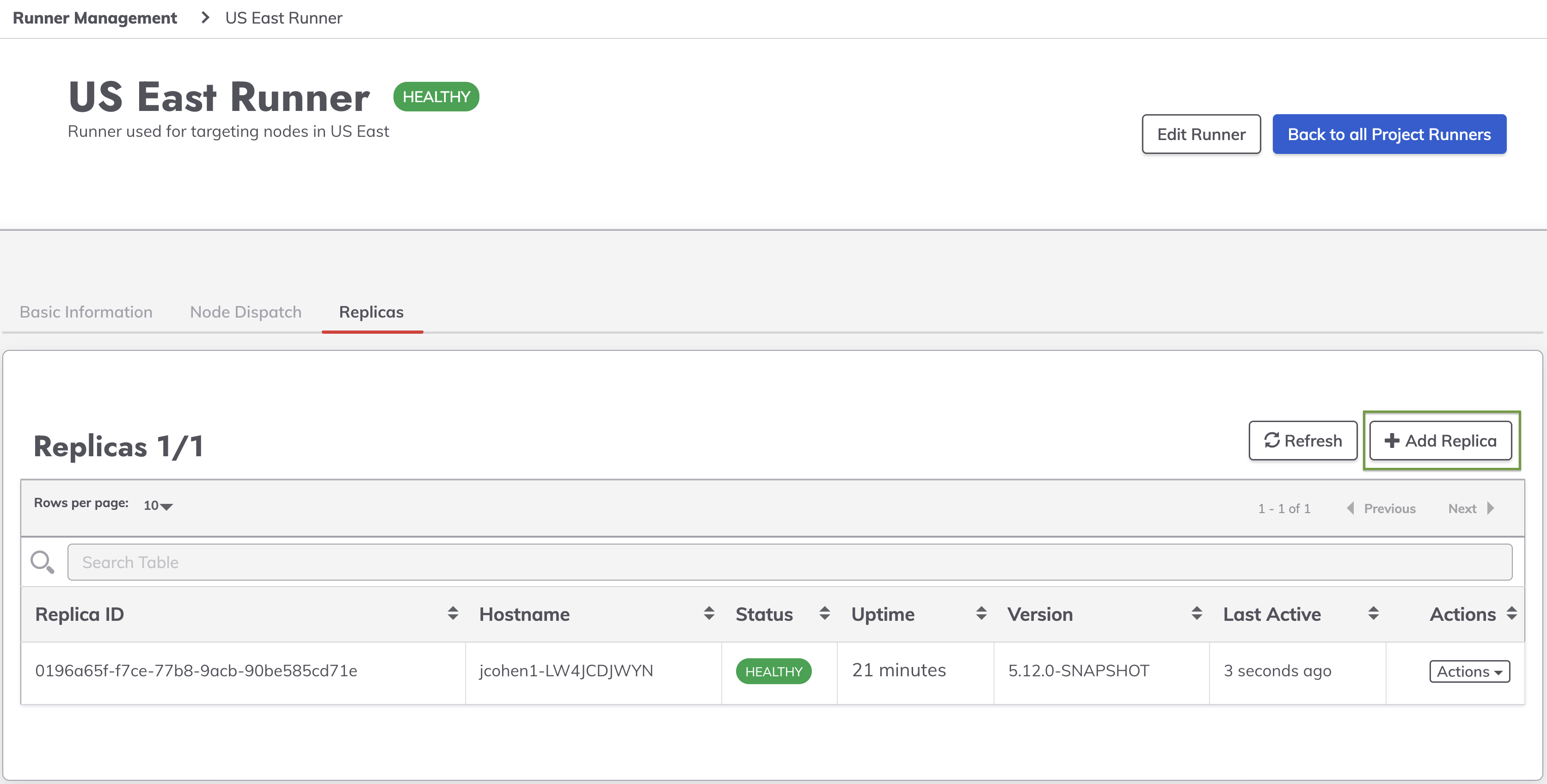Click the Add Replica button

(1440, 441)
